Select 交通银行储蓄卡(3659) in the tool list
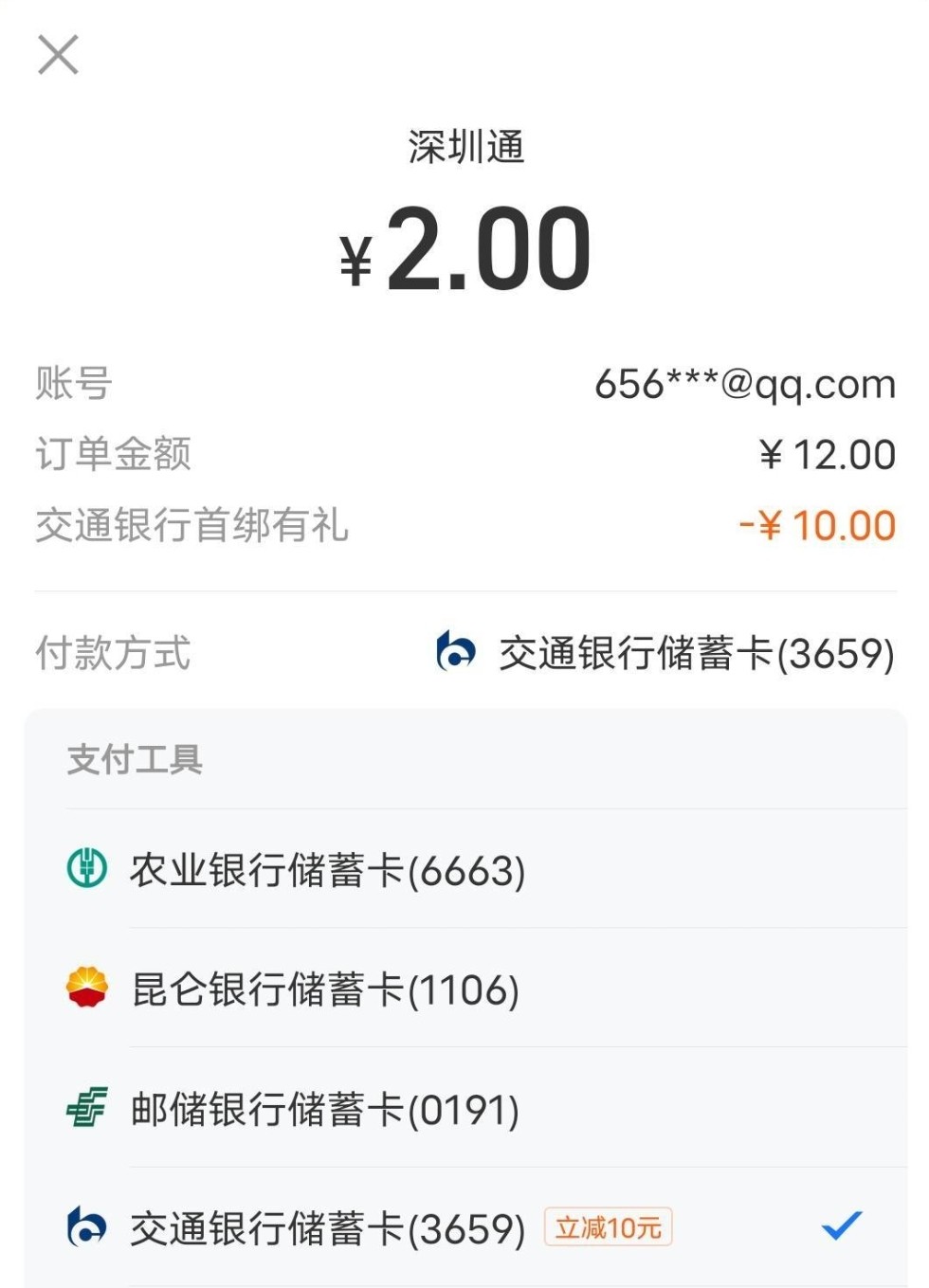The width and height of the screenshot is (929, 1288). (327, 1228)
